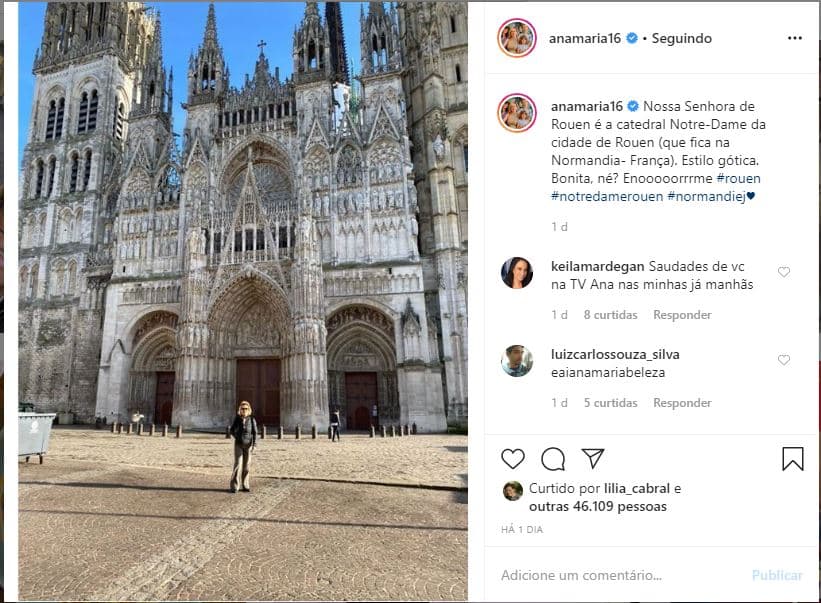821x603 pixels.
Task: Like luizcarlossouza_silva's comment heart
Action: (783, 360)
